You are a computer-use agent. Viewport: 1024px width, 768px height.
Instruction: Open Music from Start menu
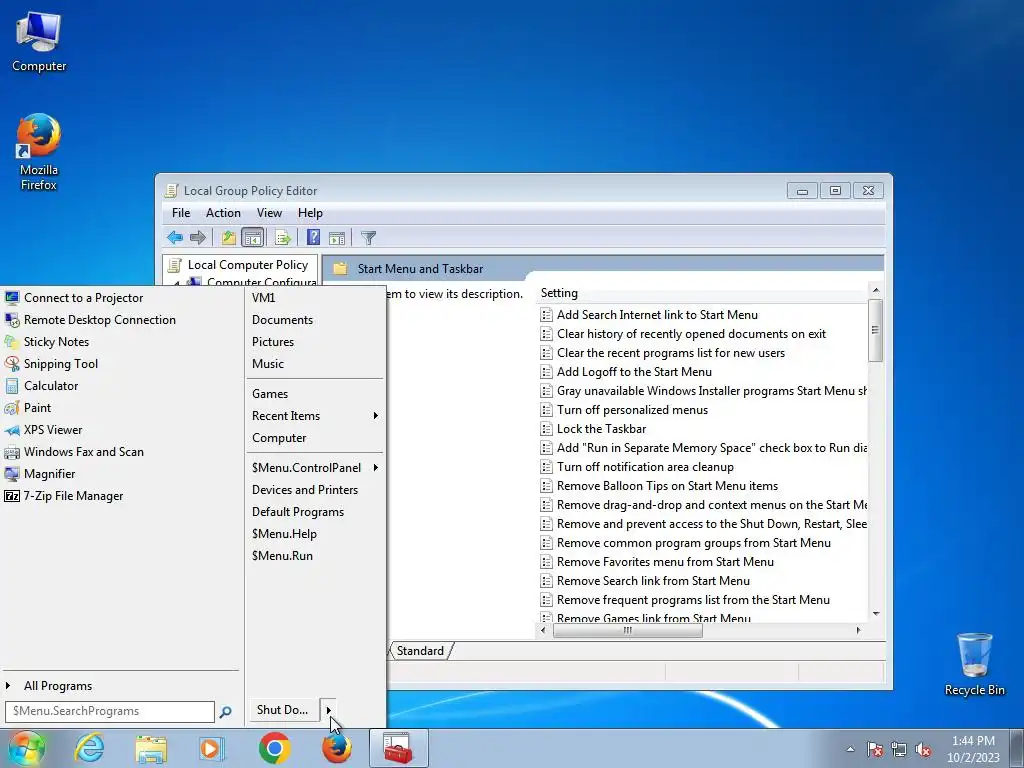(268, 364)
